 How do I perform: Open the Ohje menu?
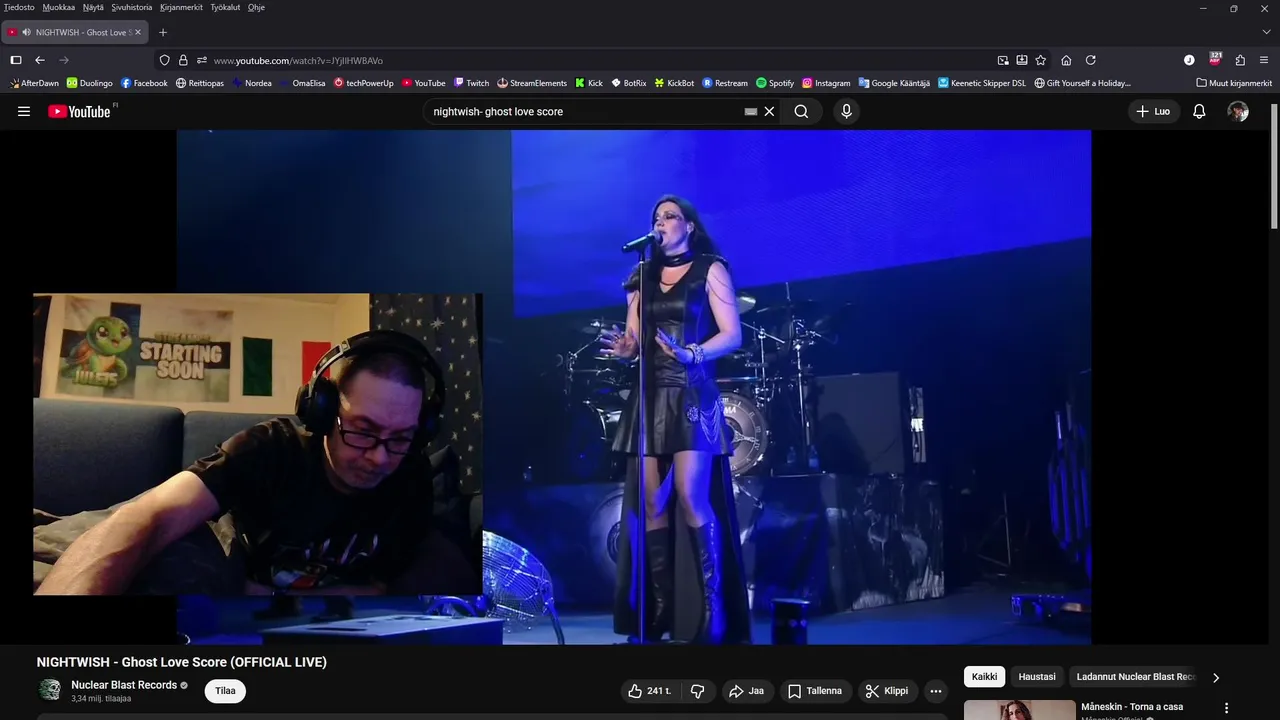coord(256,7)
